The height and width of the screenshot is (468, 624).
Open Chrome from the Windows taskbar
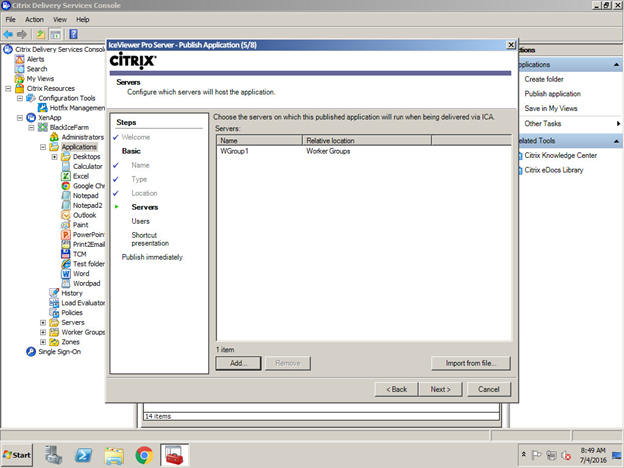(x=144, y=455)
